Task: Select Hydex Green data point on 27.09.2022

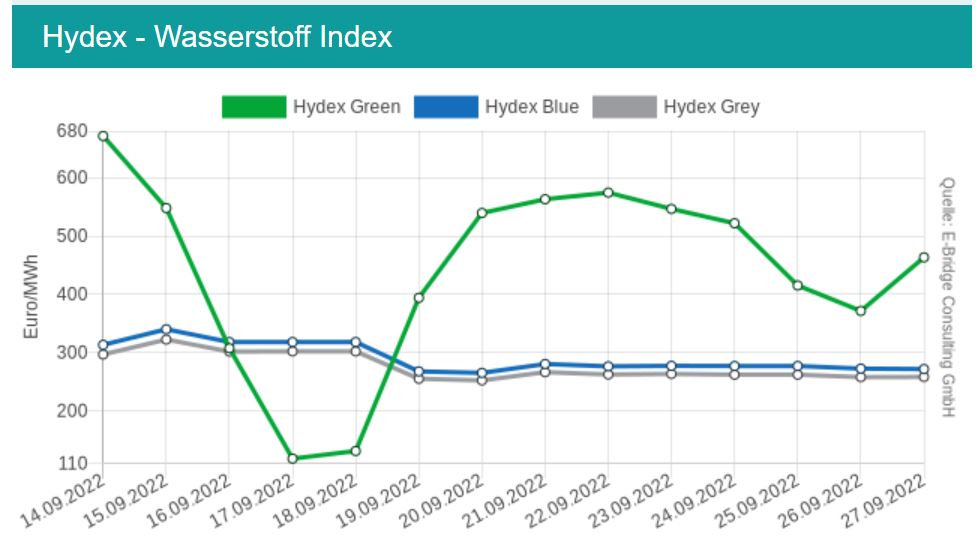Action: (x=924, y=258)
